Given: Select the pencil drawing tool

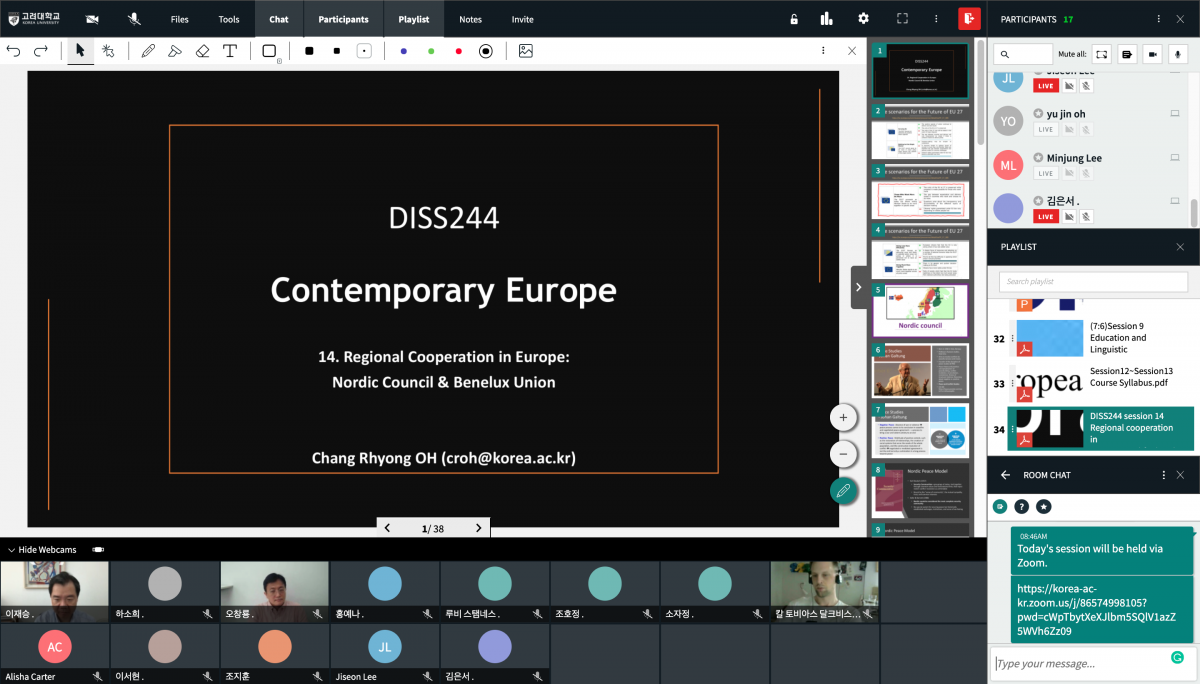Looking at the screenshot, I should pos(148,51).
